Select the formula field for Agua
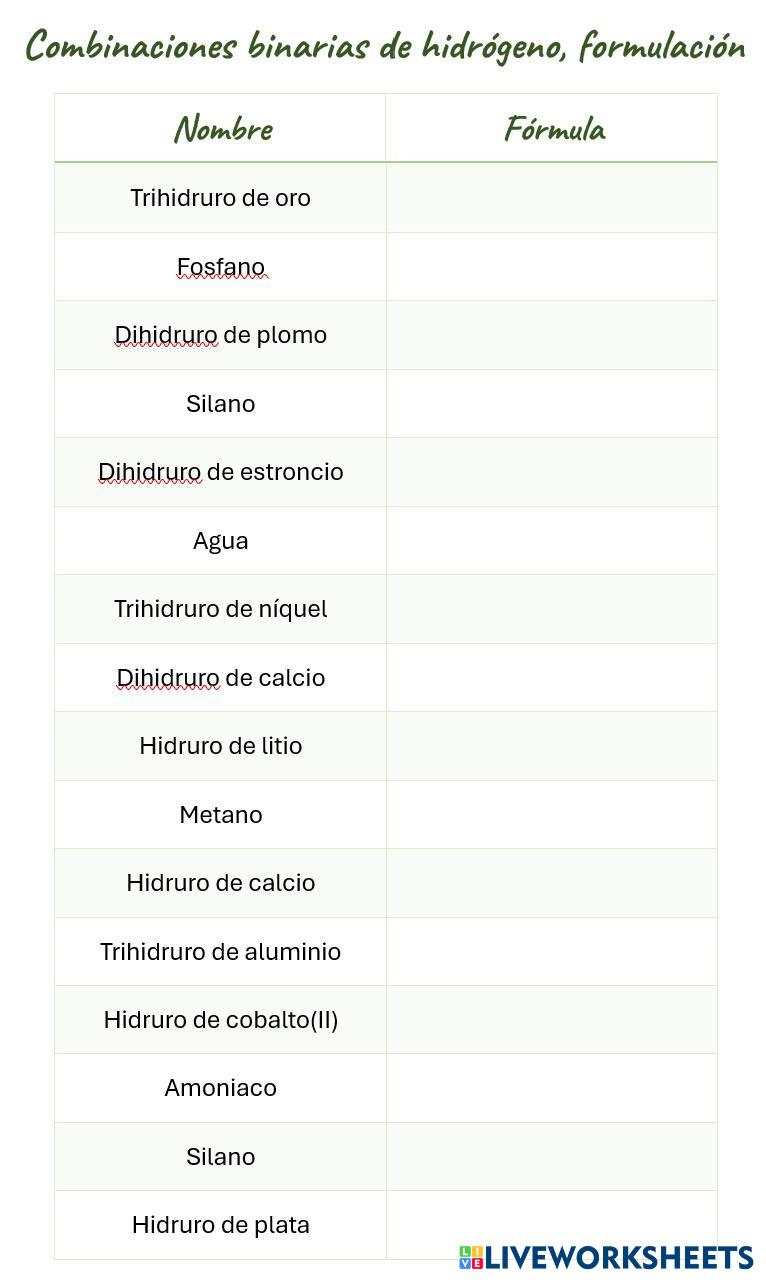The width and height of the screenshot is (766, 1282). [x=552, y=541]
